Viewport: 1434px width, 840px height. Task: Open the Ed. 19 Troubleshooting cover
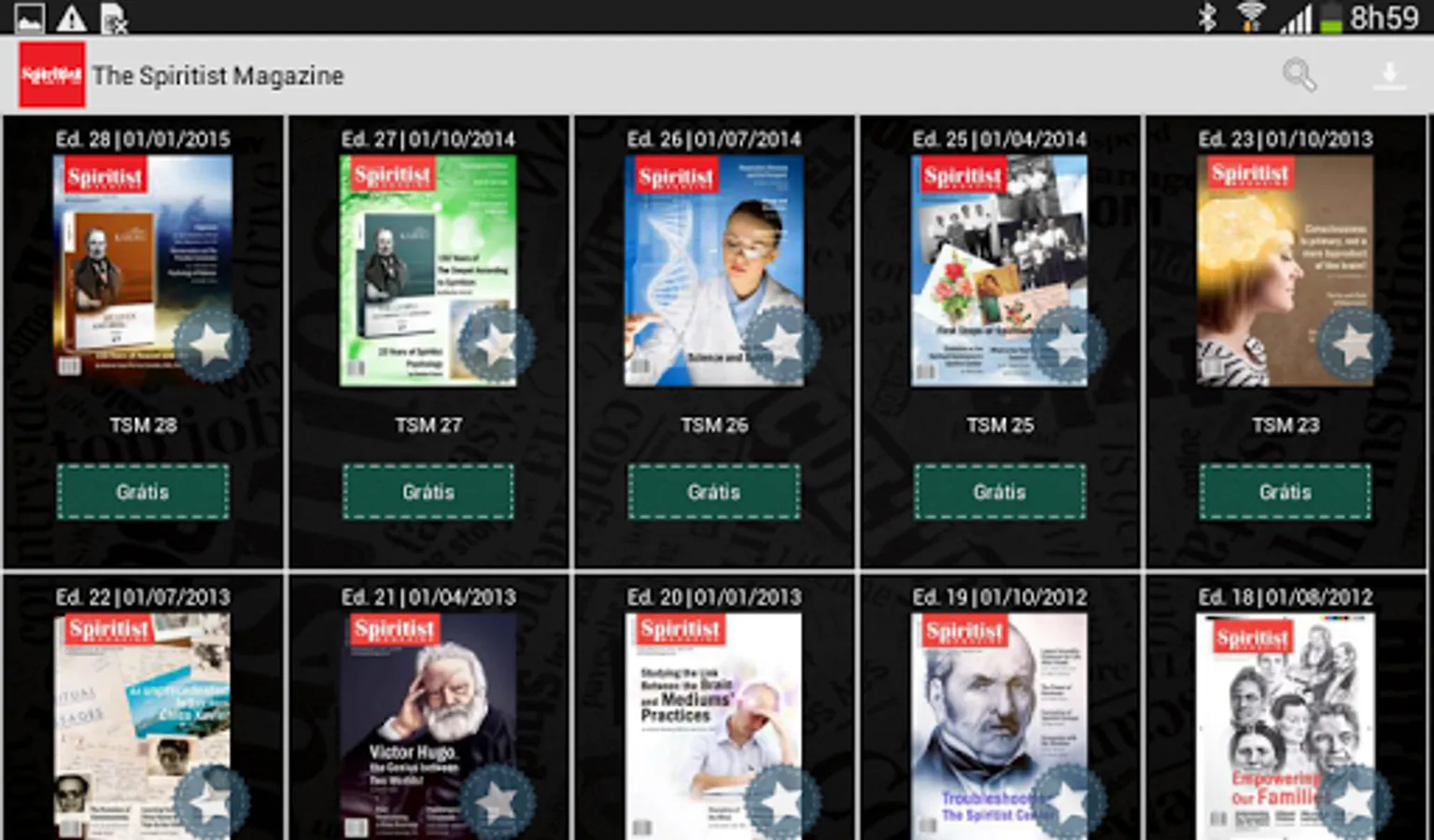1000,726
